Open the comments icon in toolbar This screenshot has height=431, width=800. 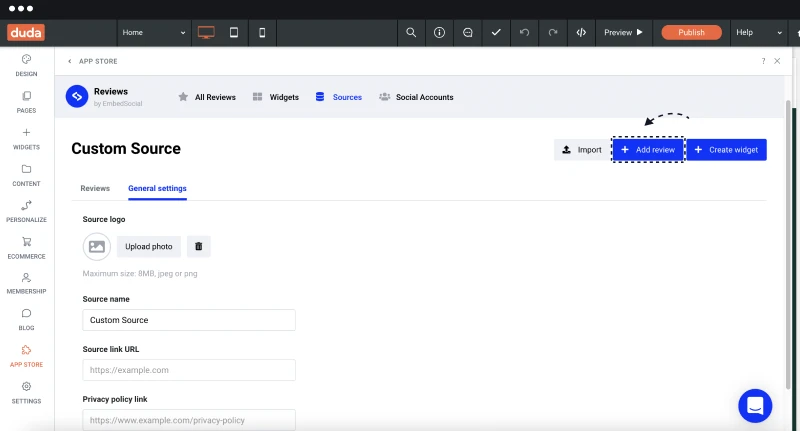click(x=467, y=33)
